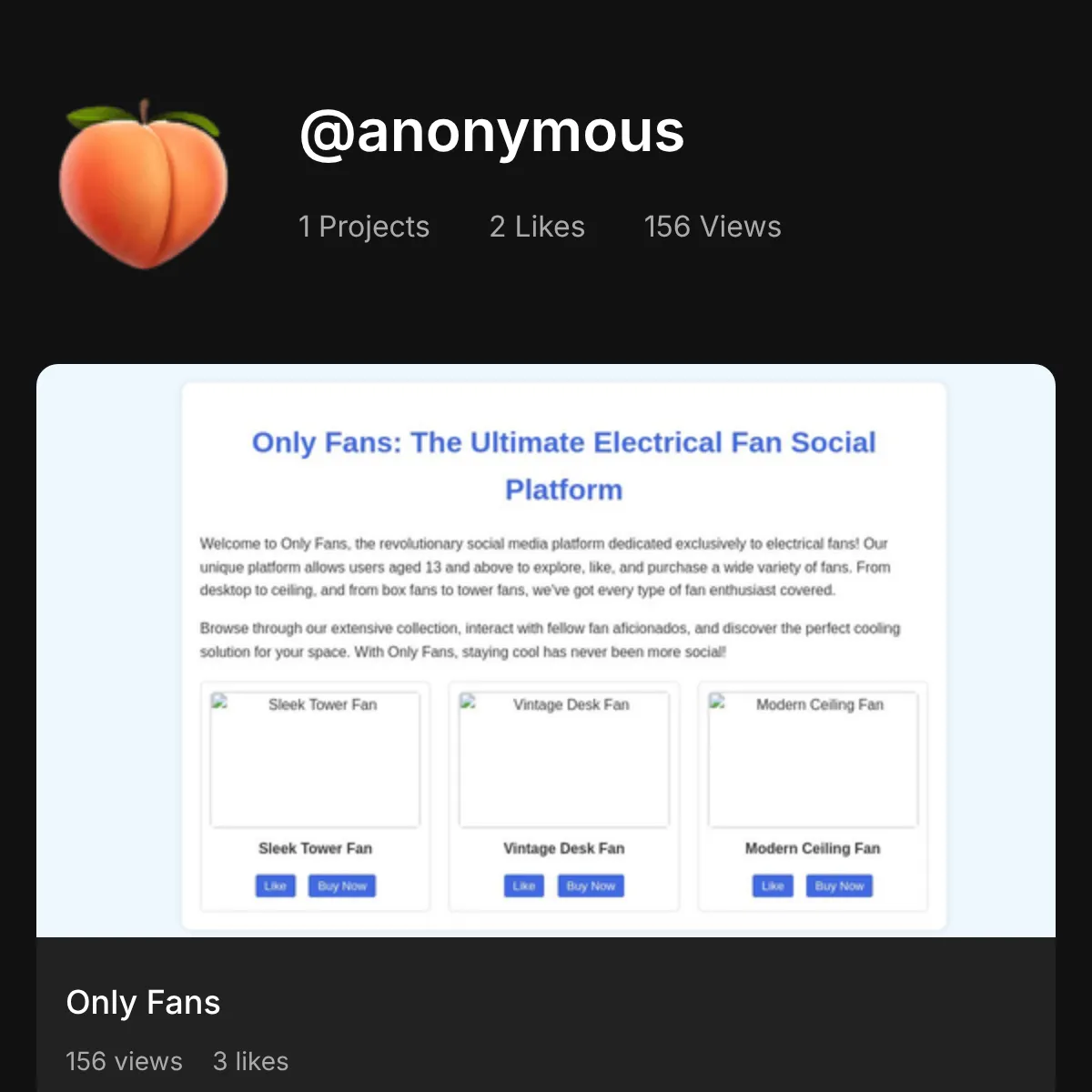Image resolution: width=1092 pixels, height=1092 pixels.
Task: View the 2 Likes counter
Action: (x=537, y=227)
